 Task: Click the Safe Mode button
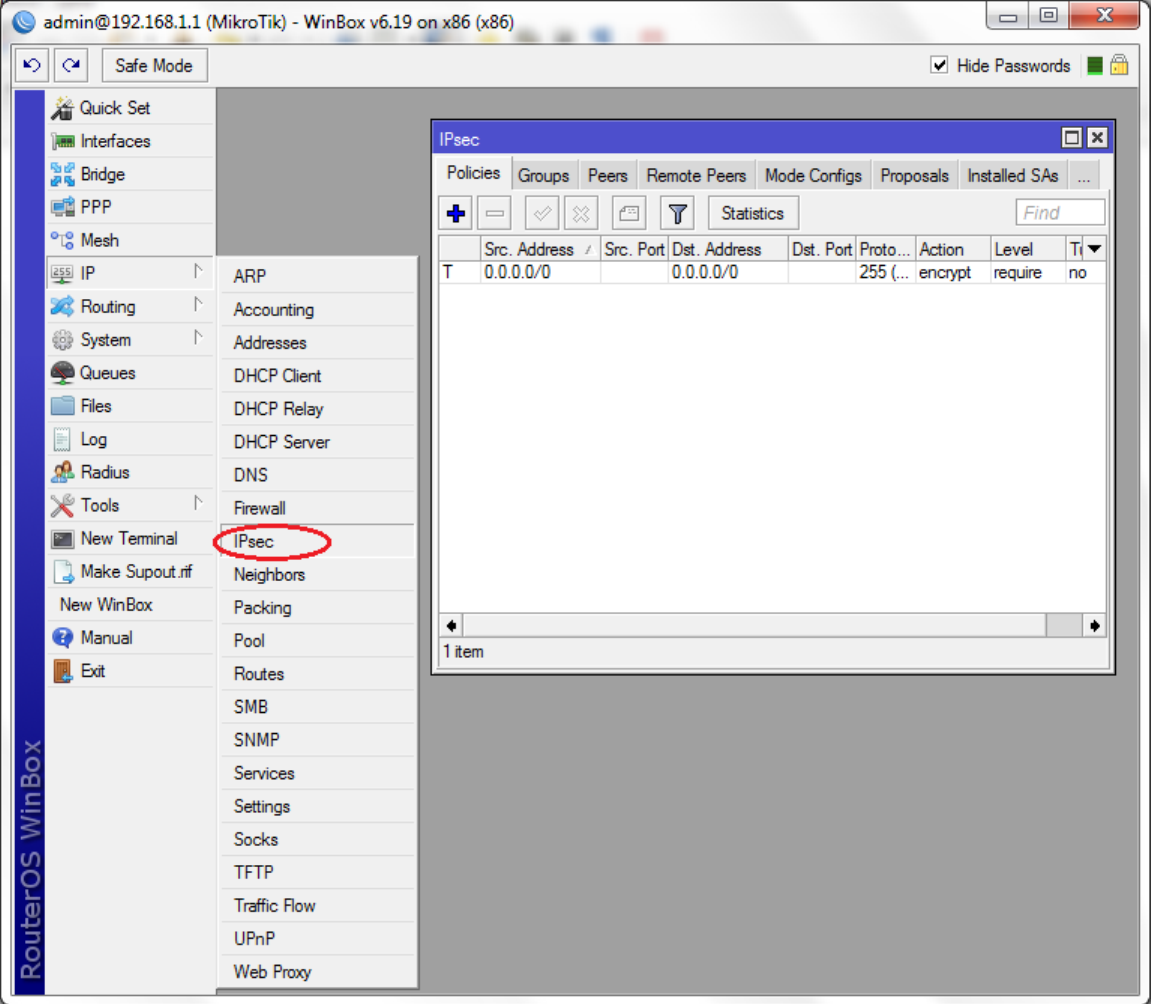[154, 65]
